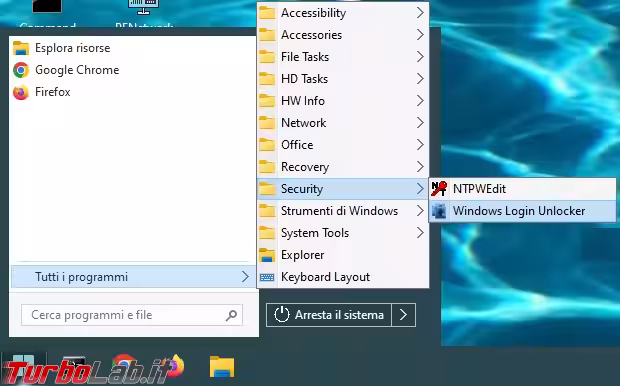Viewport: 620px width, 386px height.
Task: Click the Office folder icon
Action: [267, 145]
